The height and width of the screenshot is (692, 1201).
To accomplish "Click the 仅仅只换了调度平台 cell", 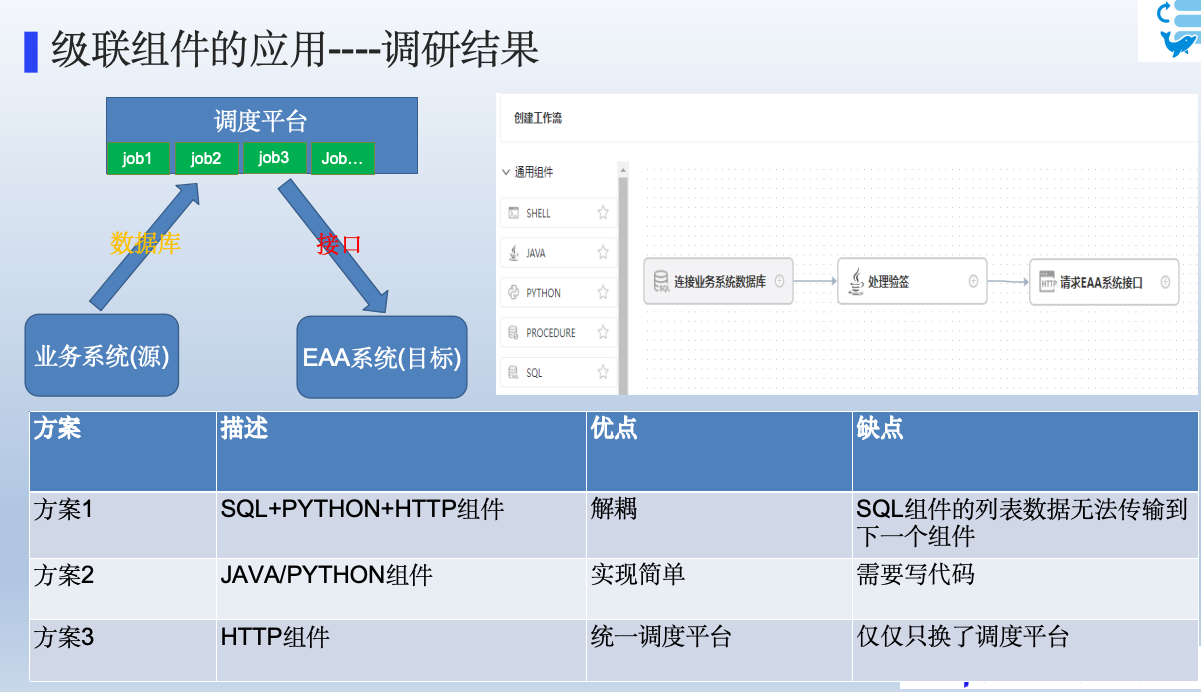I will pyautogui.click(x=1025, y=651).
